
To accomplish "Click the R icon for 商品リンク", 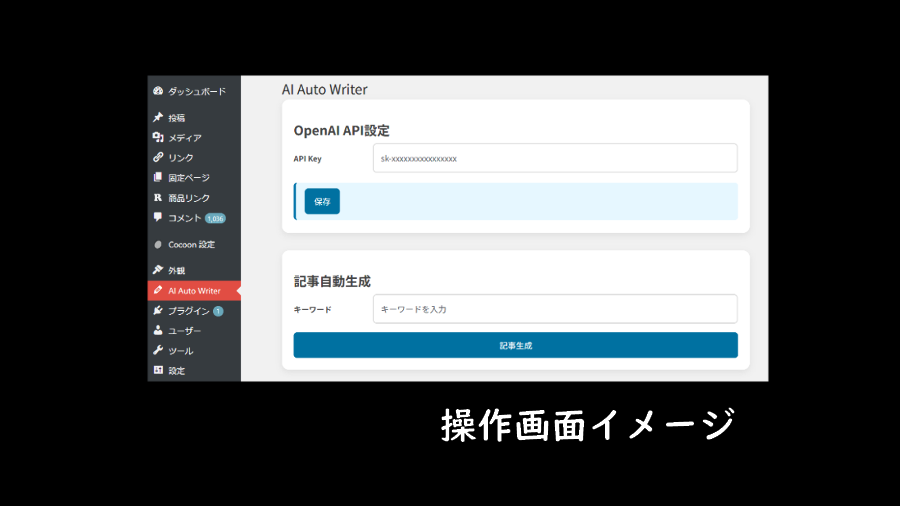I will point(158,197).
